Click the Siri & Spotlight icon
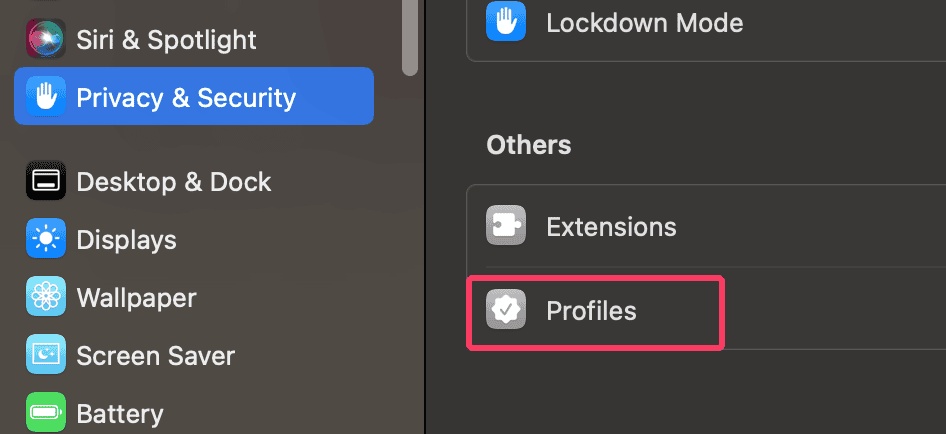This screenshot has width=946, height=434. tap(46, 39)
